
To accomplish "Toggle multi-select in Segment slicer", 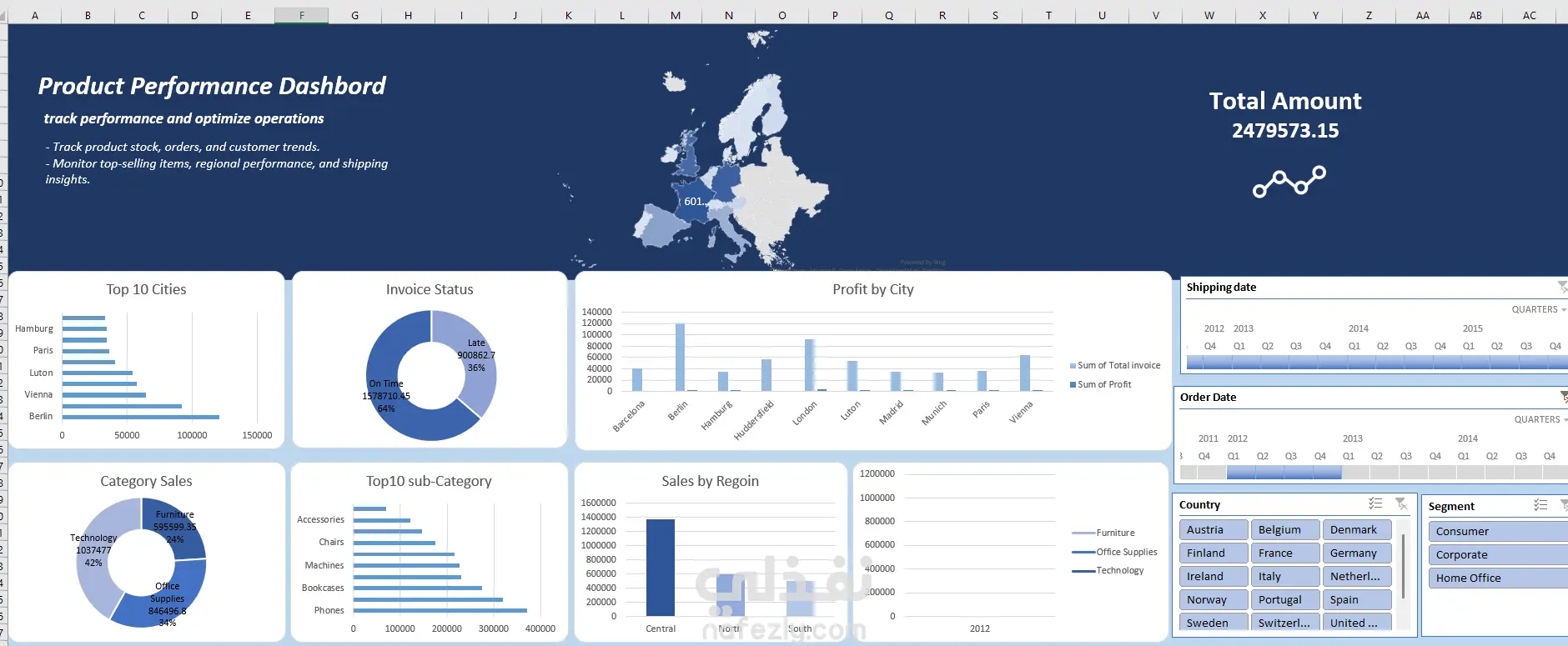I will coord(1540,505).
